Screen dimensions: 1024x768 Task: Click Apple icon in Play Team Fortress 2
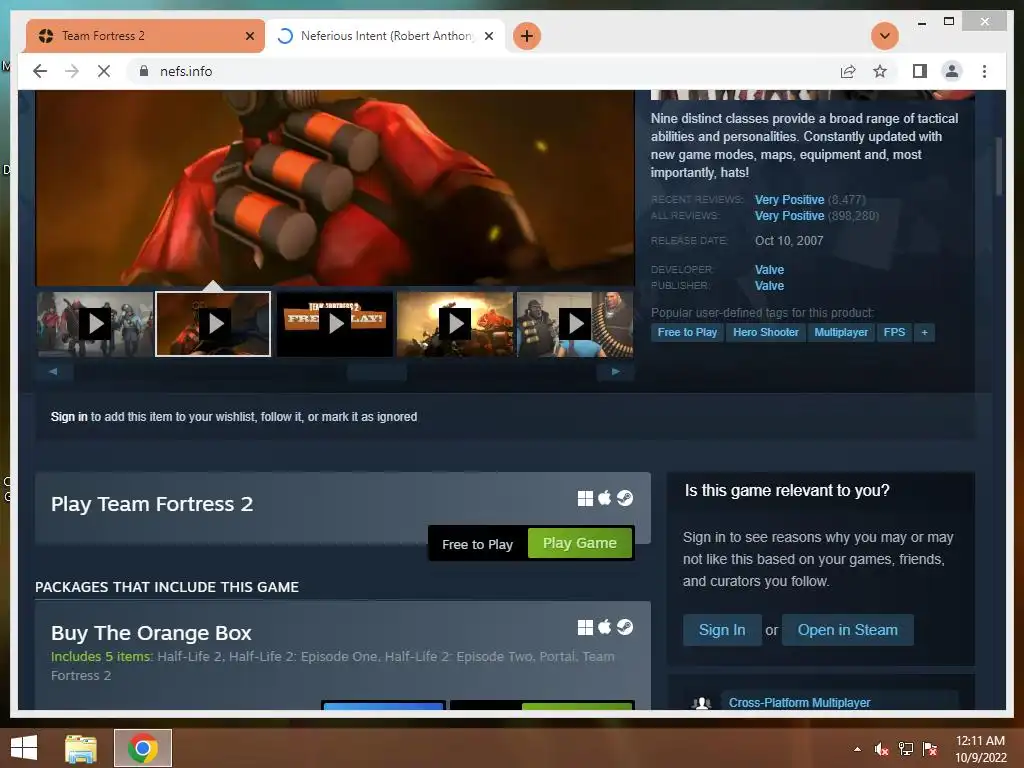pos(605,498)
